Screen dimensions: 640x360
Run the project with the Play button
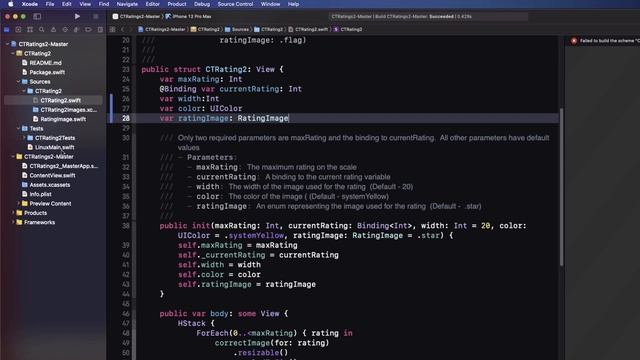[x=77, y=16]
